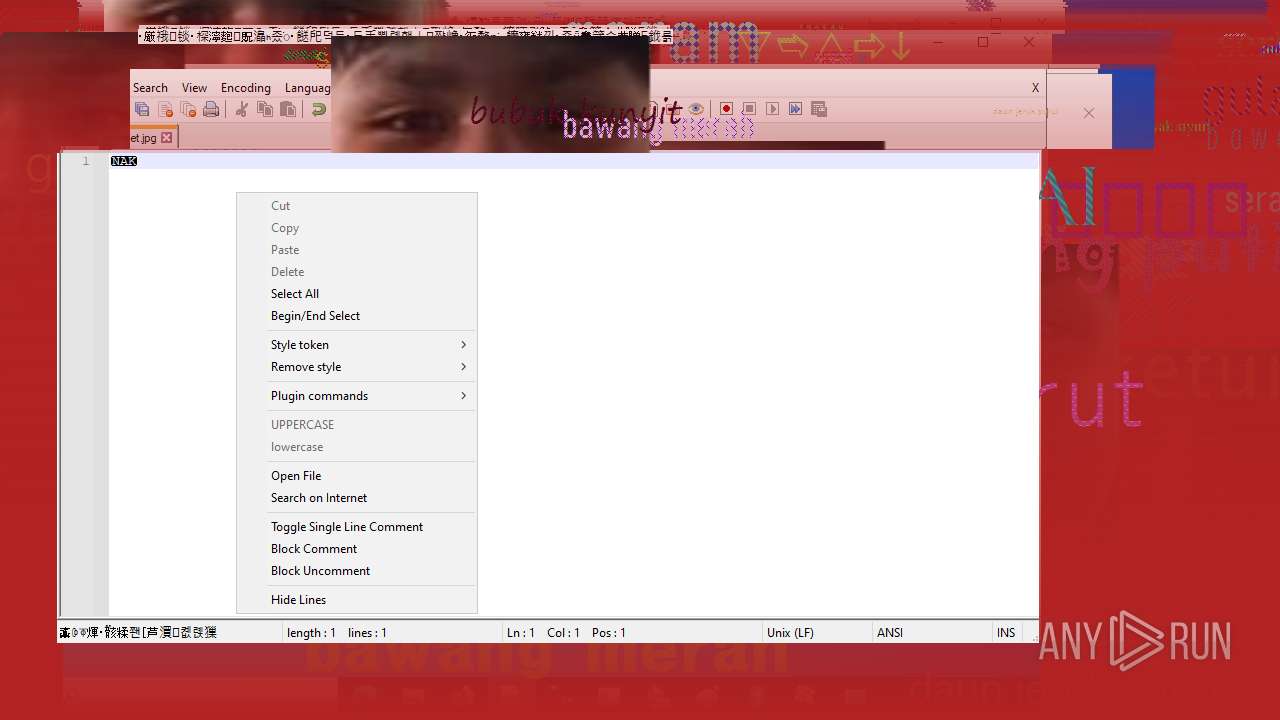Screen dimensions: 1280x720
Task: Toggle the eye Monitoring toolbar icon
Action: tap(696, 108)
